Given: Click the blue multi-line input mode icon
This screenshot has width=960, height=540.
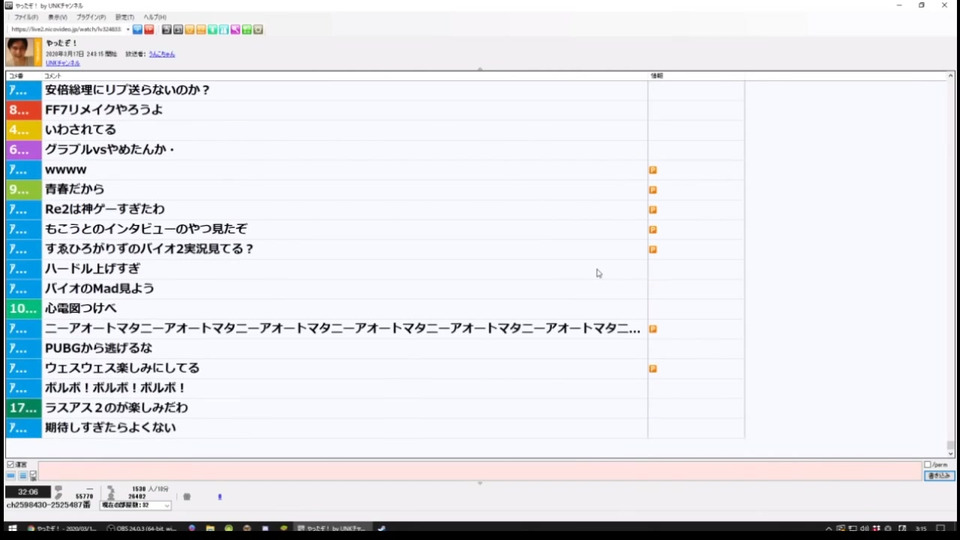Looking at the screenshot, I should coord(23,476).
